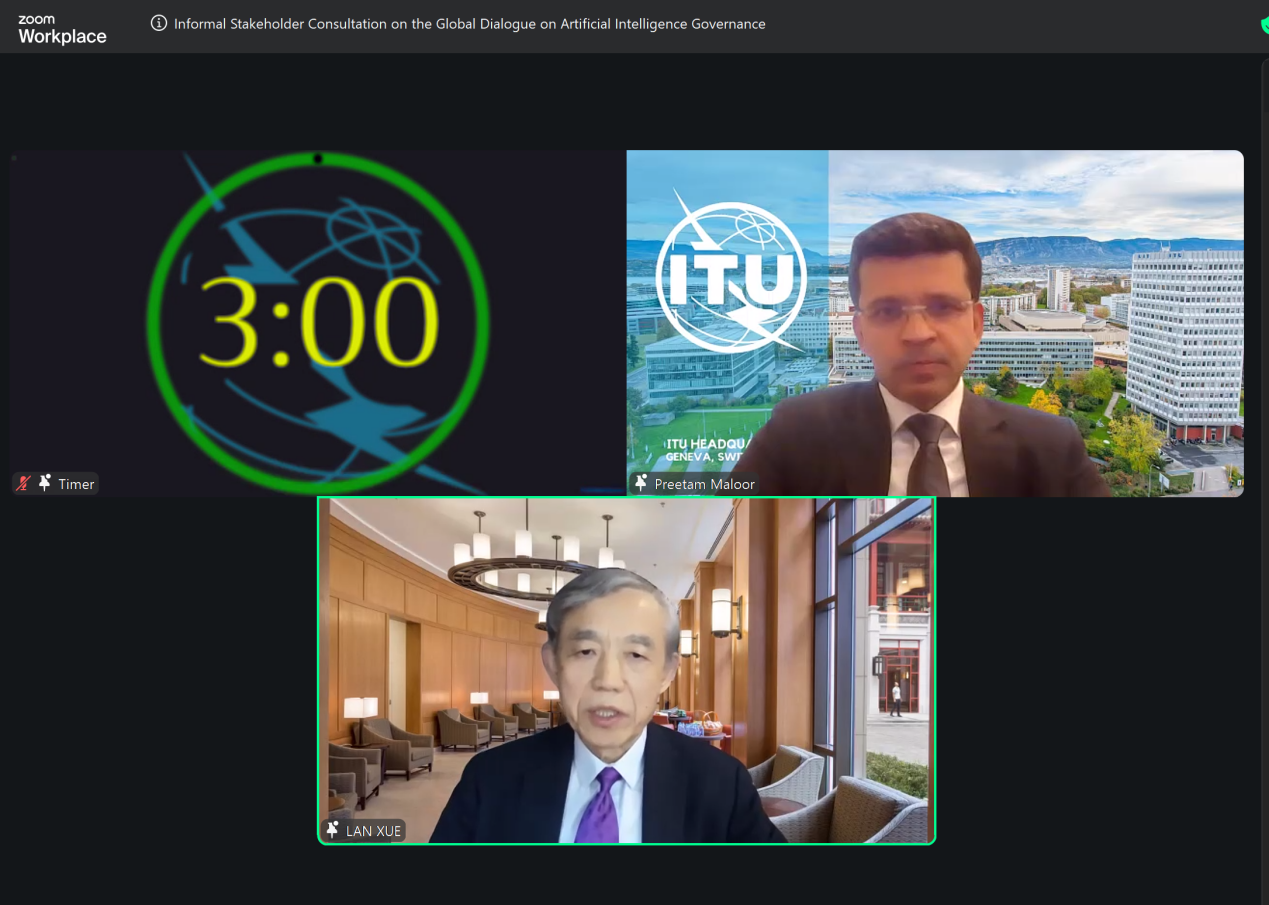Viewport: 1269px width, 905px height.
Task: Click the green ring of the timer
Action: (x=154, y=322)
